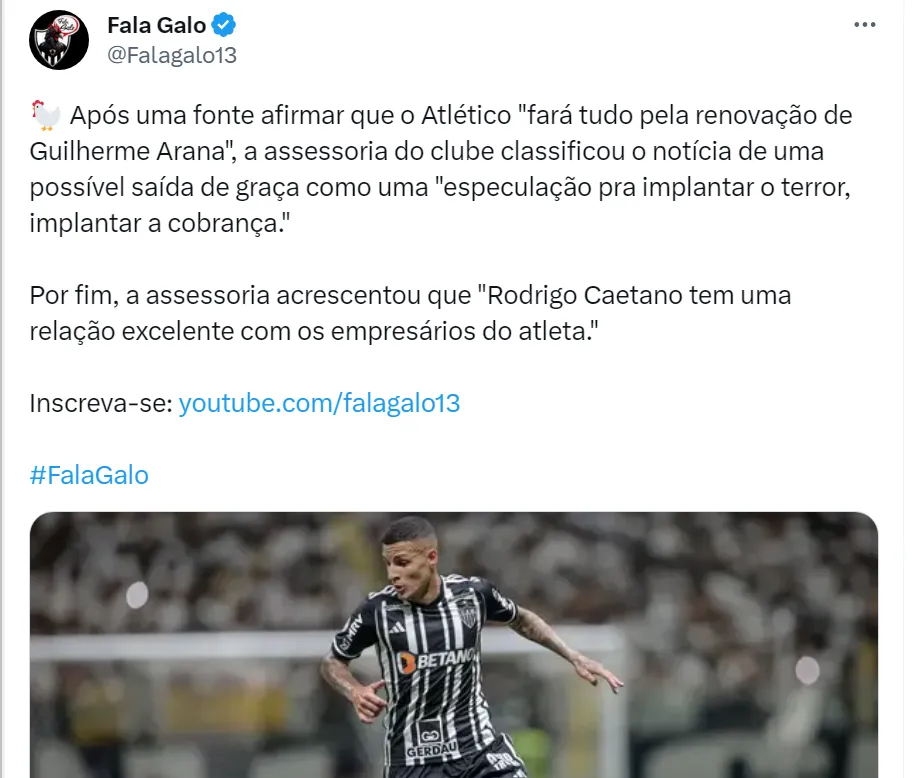Click the paragraph mentioning Rodrigo Caetano

[x=410, y=313]
